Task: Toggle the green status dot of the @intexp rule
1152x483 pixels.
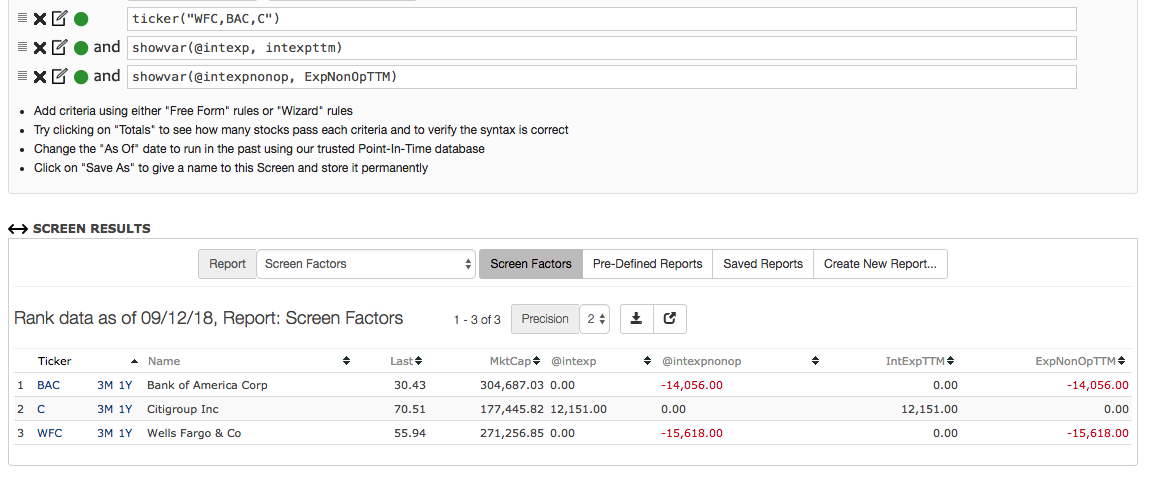Action: click(81, 48)
